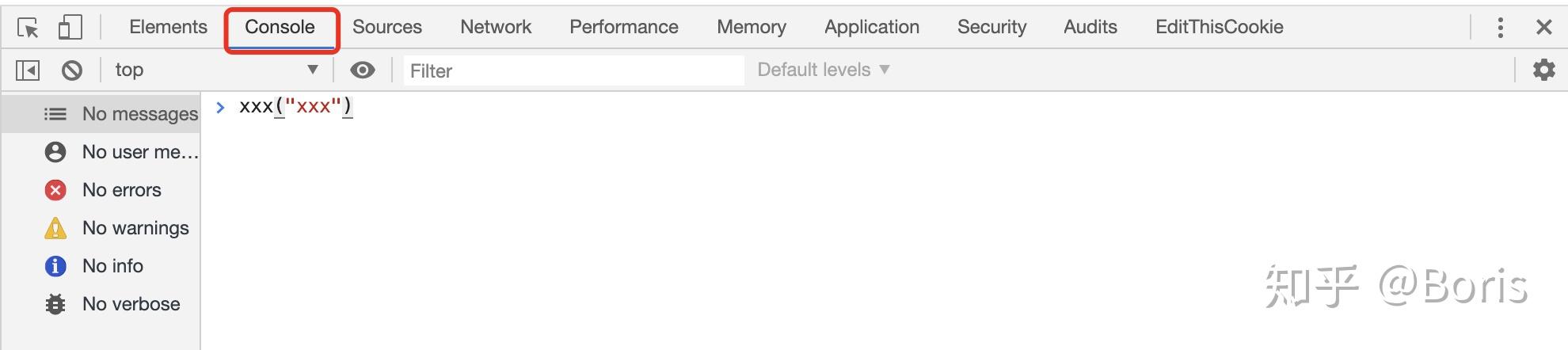Open the EditThisCookie tab

point(1219,27)
